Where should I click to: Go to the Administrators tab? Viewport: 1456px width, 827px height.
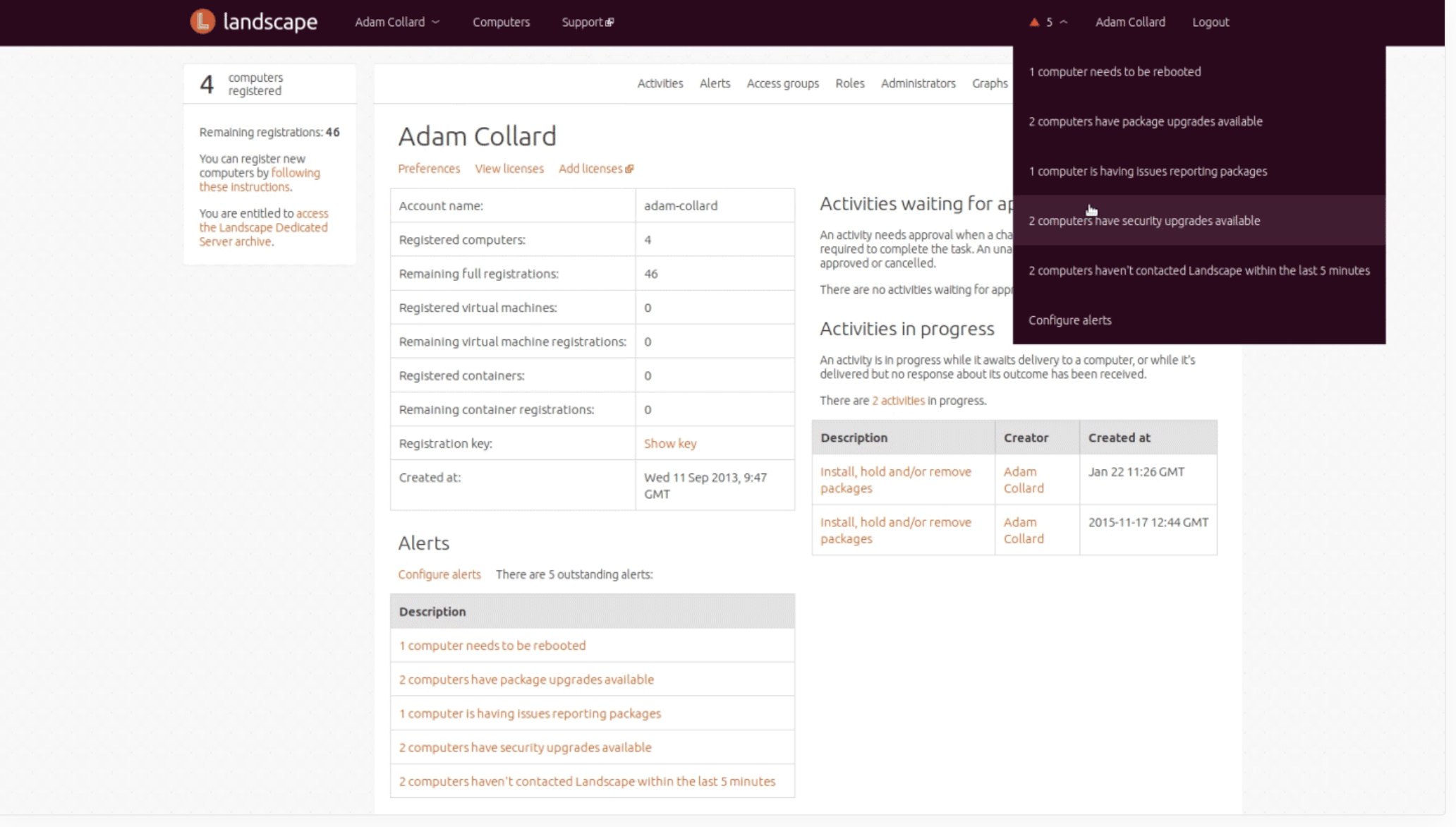(918, 83)
